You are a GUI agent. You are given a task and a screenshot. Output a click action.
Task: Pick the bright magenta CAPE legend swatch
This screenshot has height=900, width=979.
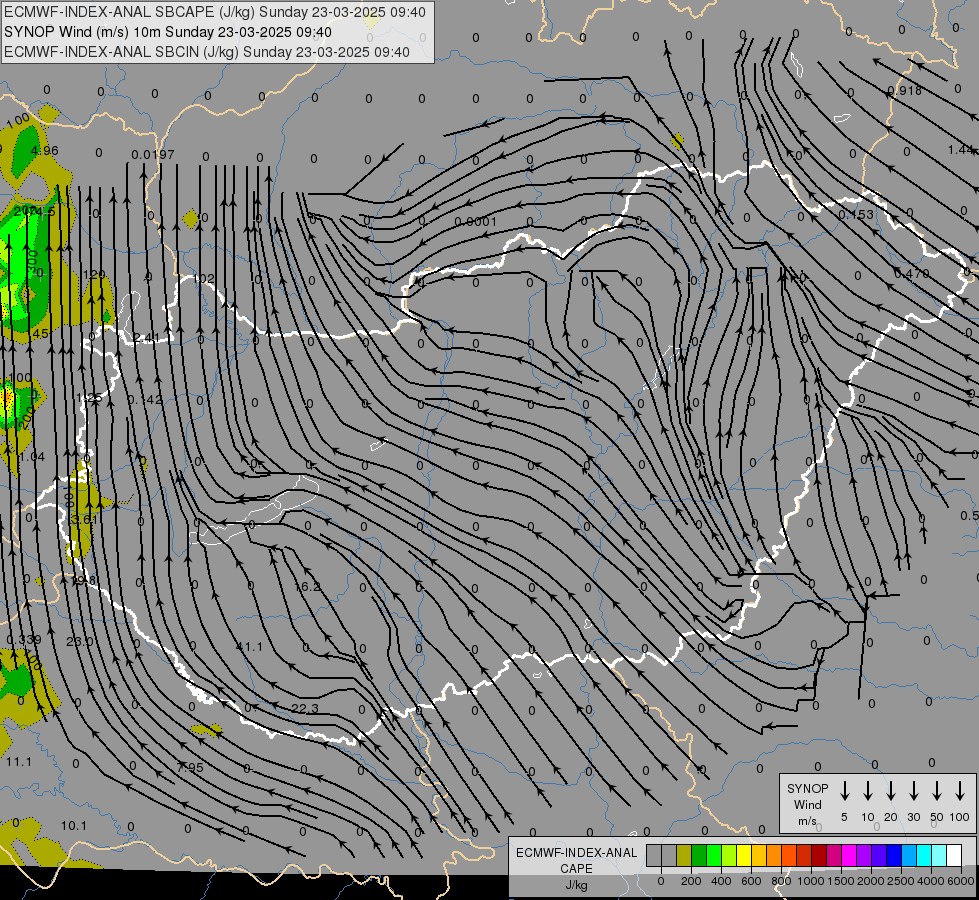[849, 855]
